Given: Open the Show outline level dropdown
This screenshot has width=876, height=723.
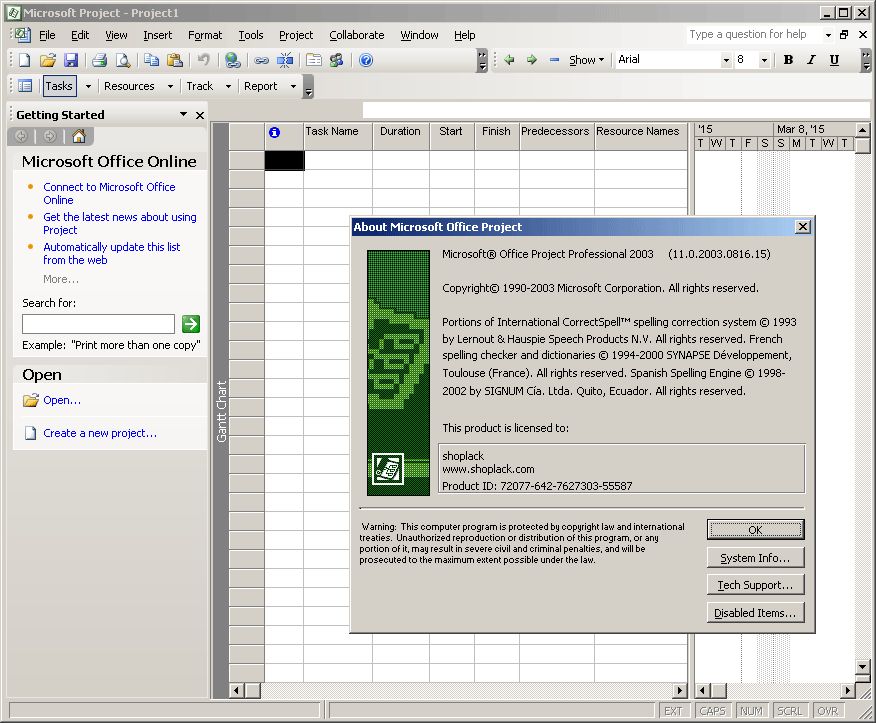Looking at the screenshot, I should click(587, 60).
